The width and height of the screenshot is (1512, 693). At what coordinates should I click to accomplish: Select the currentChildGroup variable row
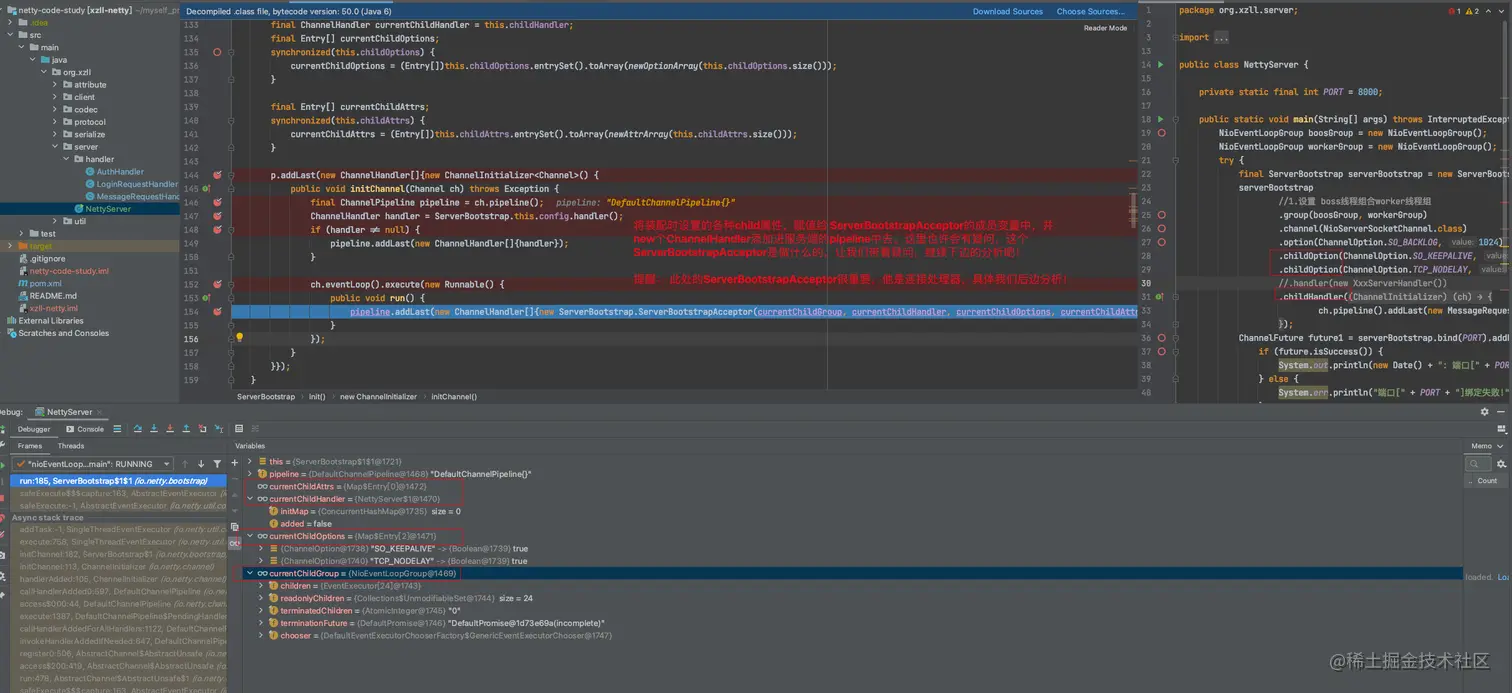pyautogui.click(x=850, y=573)
